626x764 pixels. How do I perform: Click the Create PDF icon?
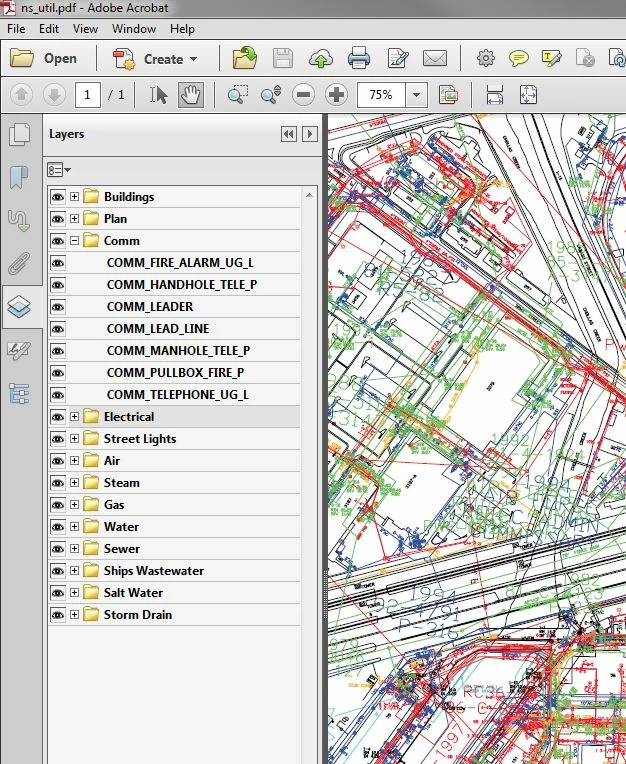[124, 58]
